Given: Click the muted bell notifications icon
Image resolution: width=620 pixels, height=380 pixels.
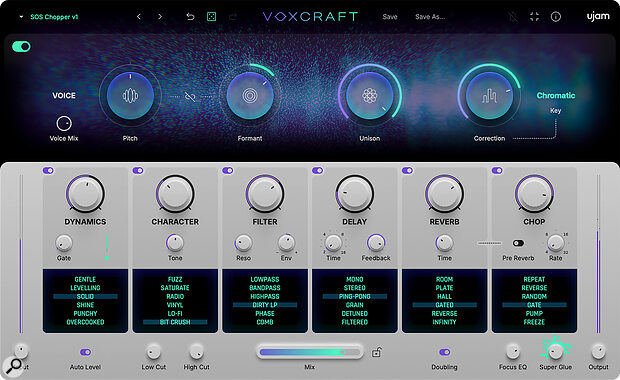Looking at the screenshot, I should click(x=513, y=17).
